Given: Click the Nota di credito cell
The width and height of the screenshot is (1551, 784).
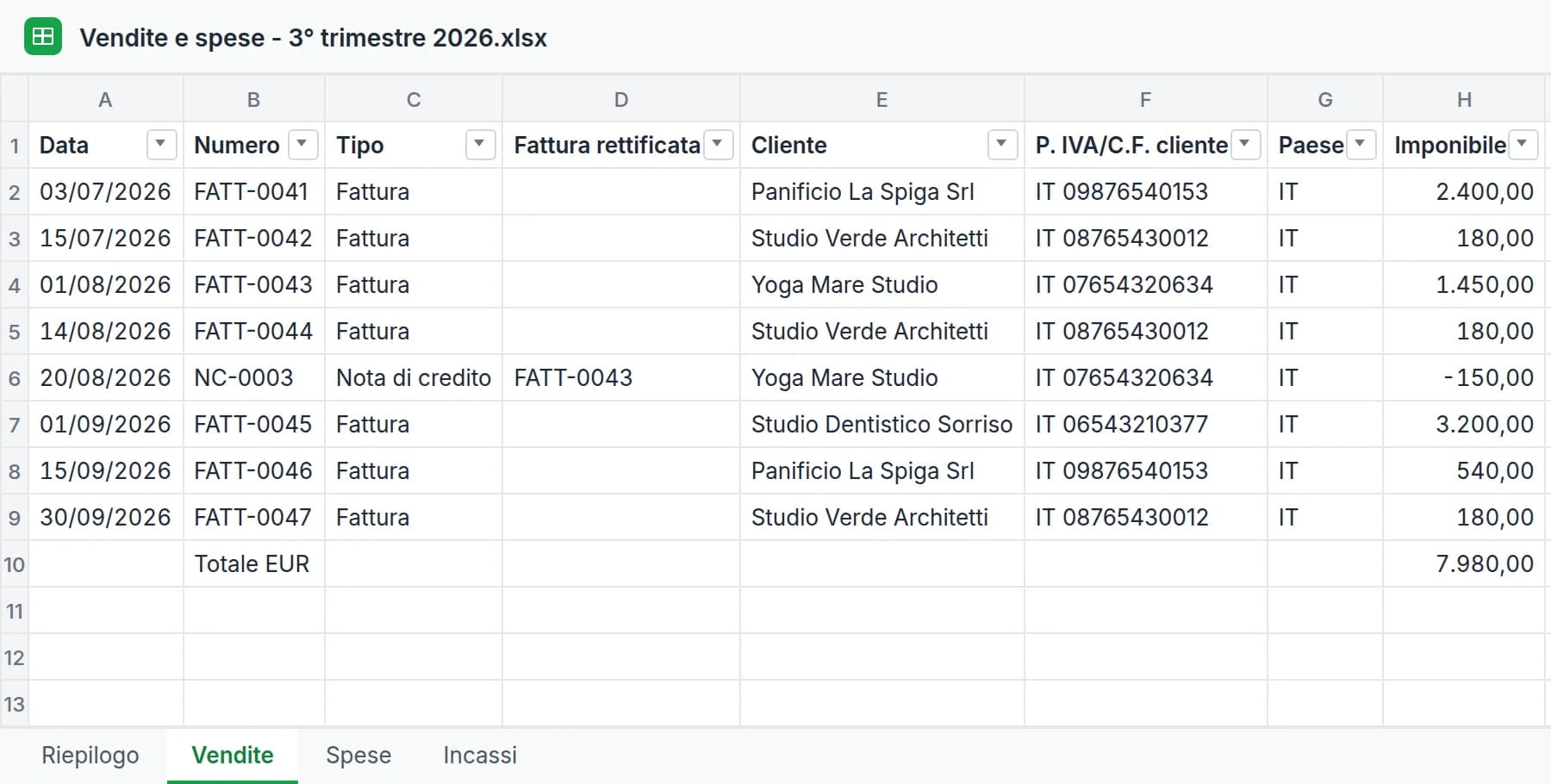Looking at the screenshot, I should tap(414, 377).
